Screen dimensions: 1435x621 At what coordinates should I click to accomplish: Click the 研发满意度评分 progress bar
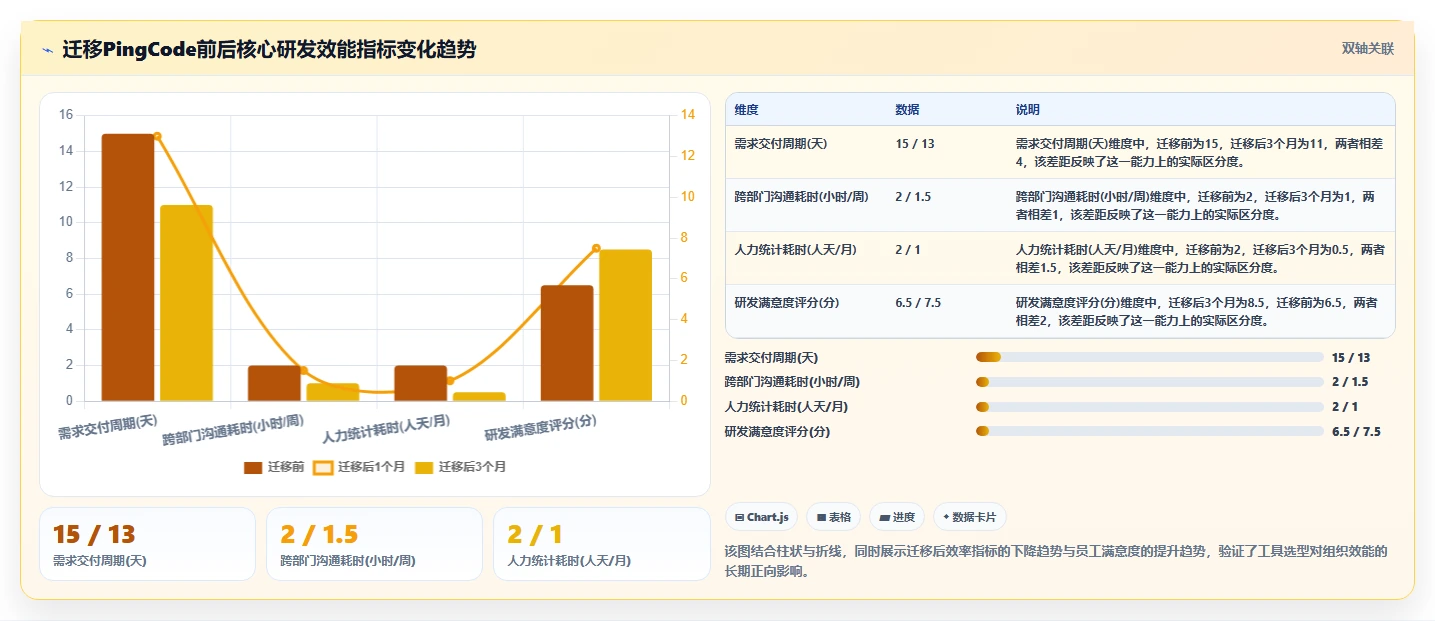1150,431
